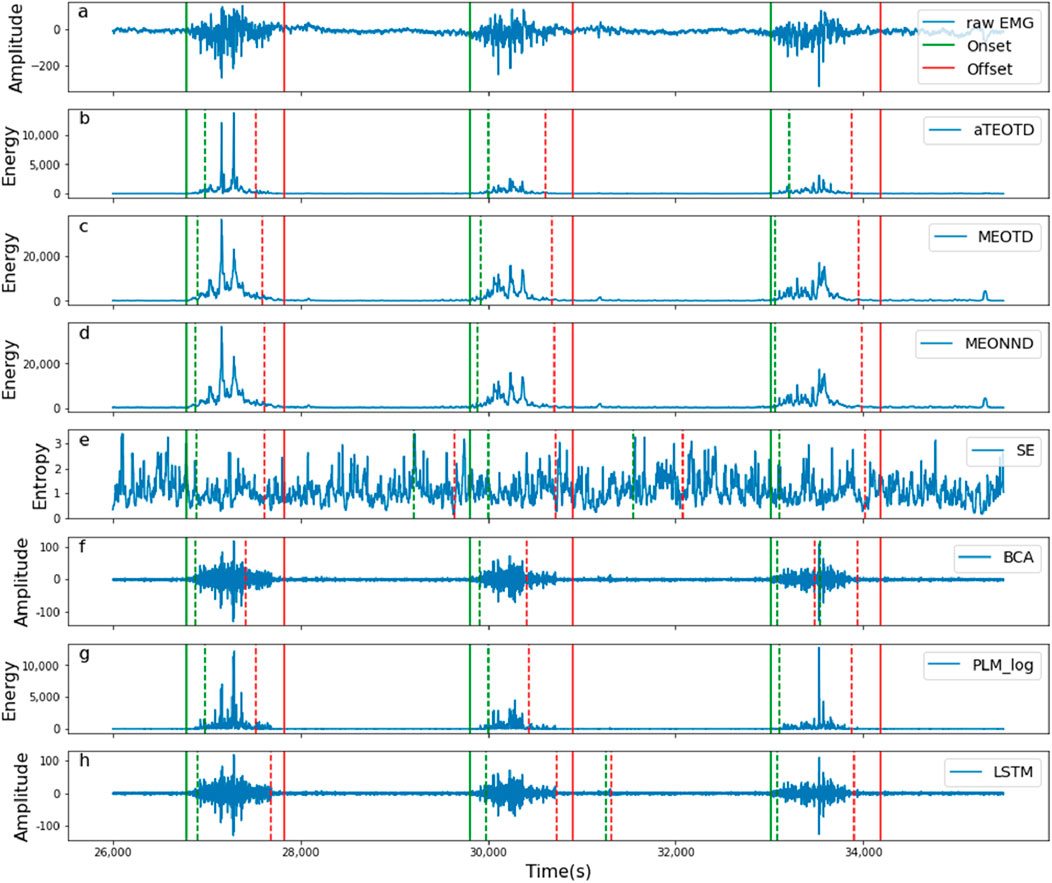This screenshot has width=1052, height=883.
Task: Click the 28,000 x-axis tick label
Action: [301, 853]
